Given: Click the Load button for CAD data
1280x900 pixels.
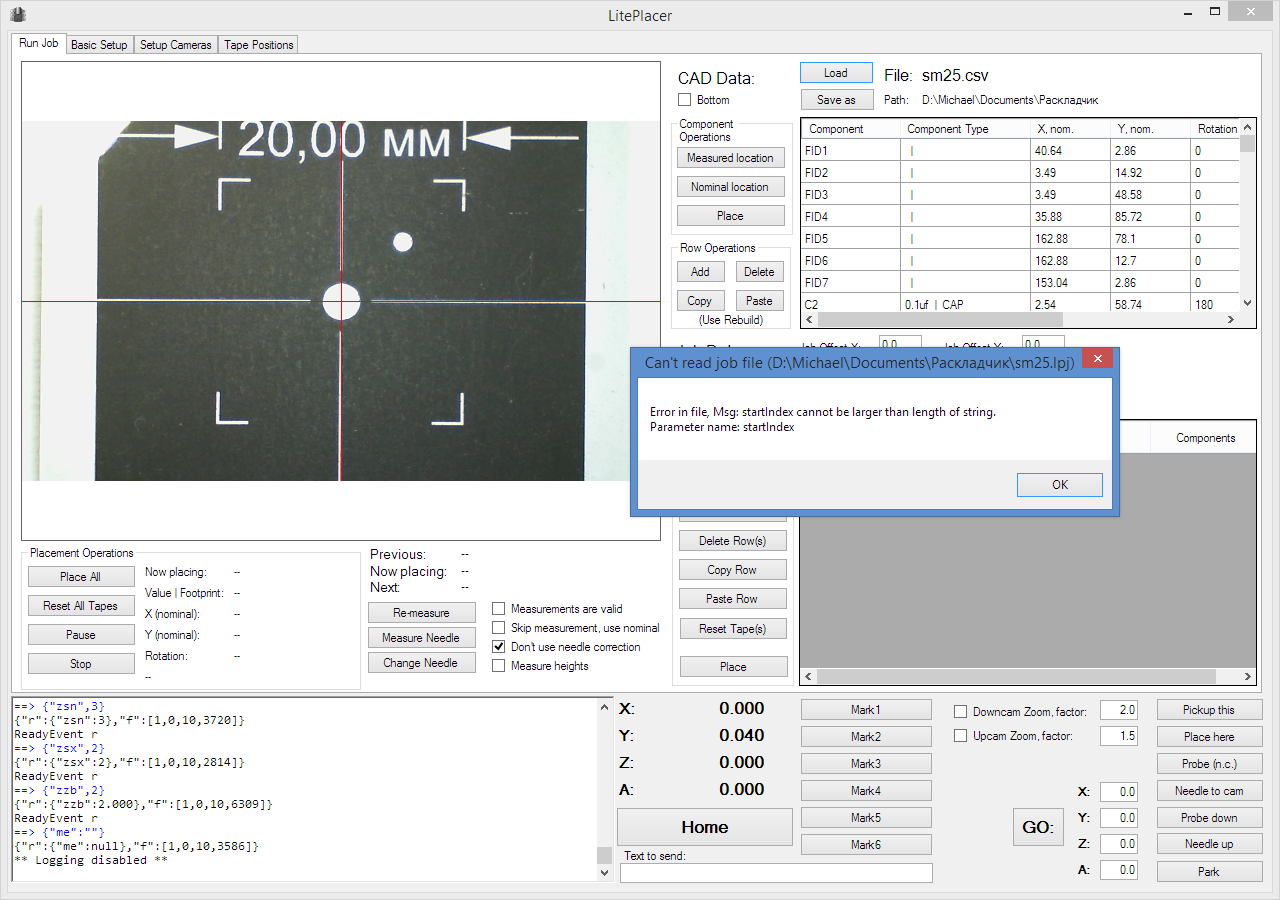Looking at the screenshot, I should click(x=836, y=73).
